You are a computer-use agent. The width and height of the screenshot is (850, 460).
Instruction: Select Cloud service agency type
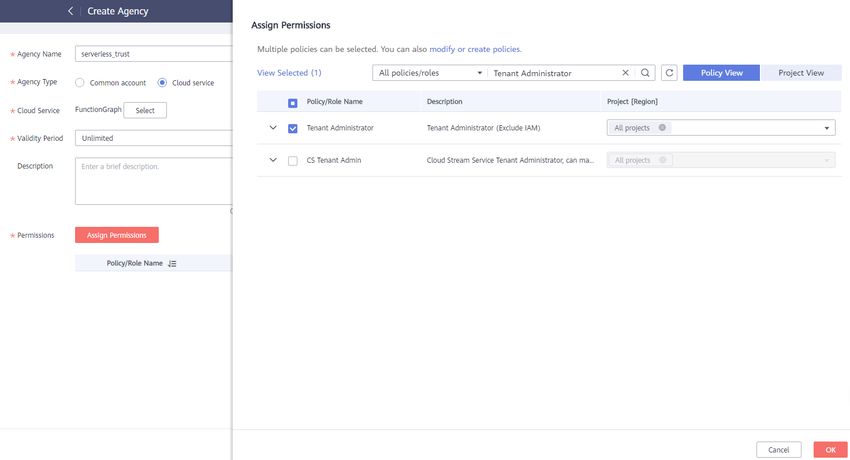[x=162, y=82]
